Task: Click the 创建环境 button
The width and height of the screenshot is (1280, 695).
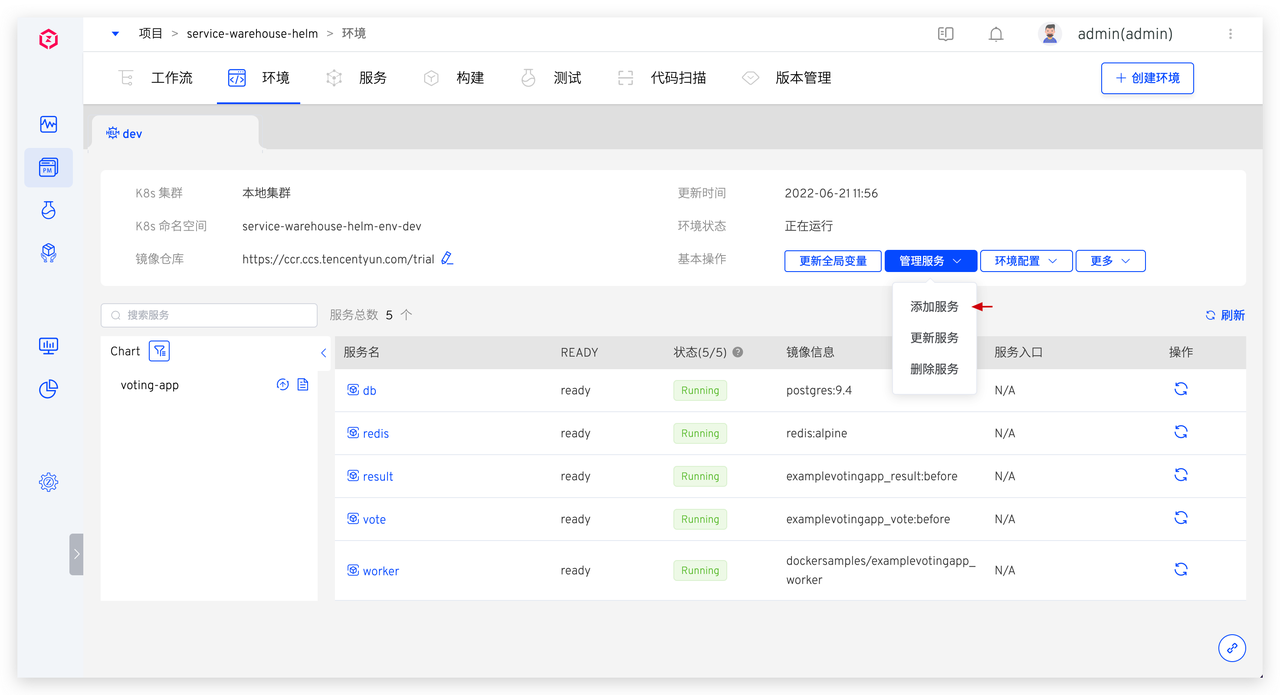Action: [x=1147, y=78]
